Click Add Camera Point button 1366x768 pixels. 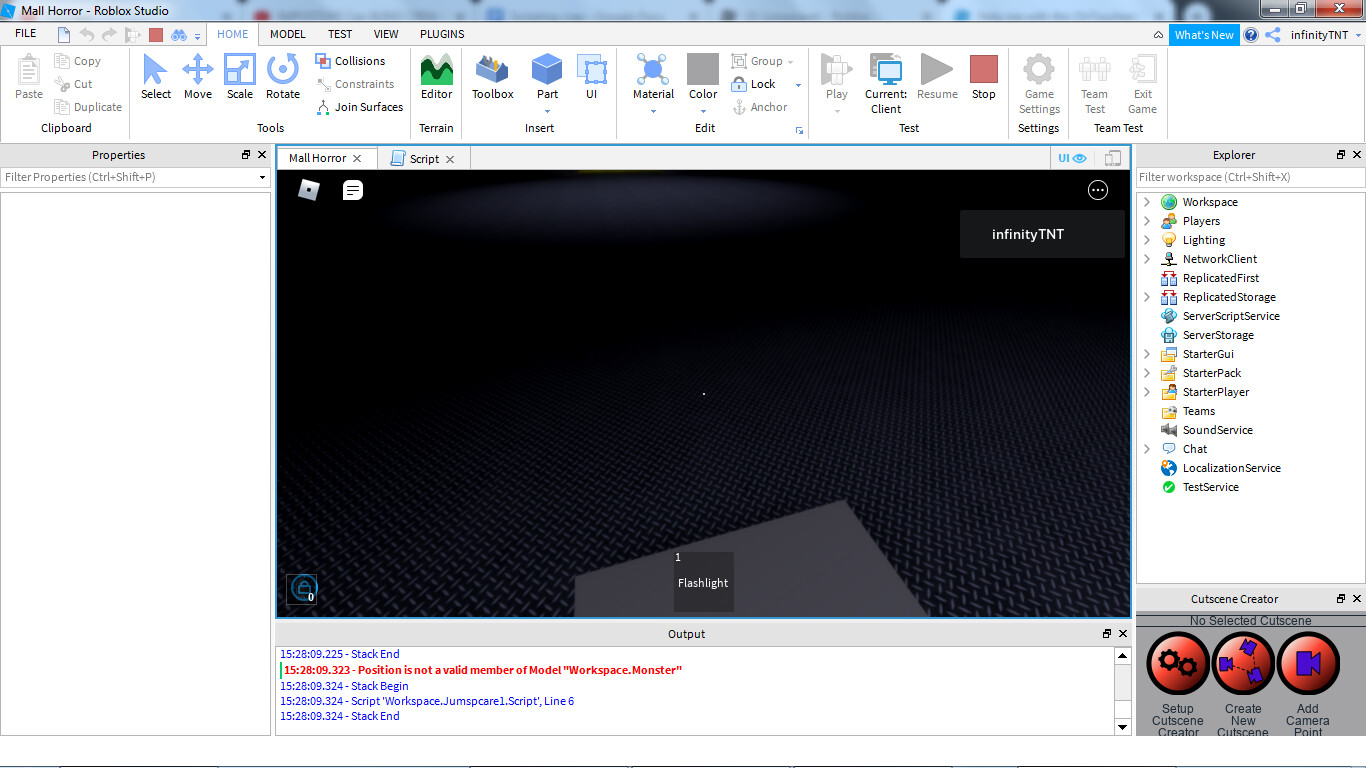[x=1308, y=663]
